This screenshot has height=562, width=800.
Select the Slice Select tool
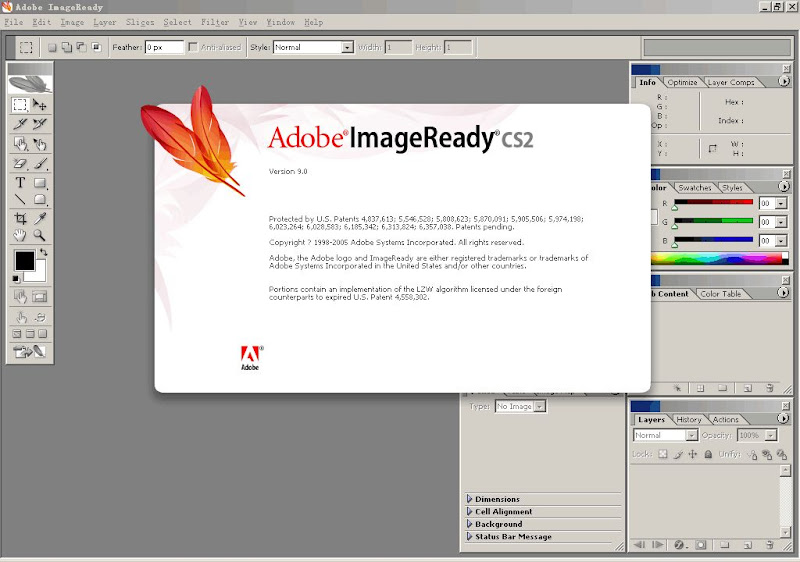(x=40, y=123)
